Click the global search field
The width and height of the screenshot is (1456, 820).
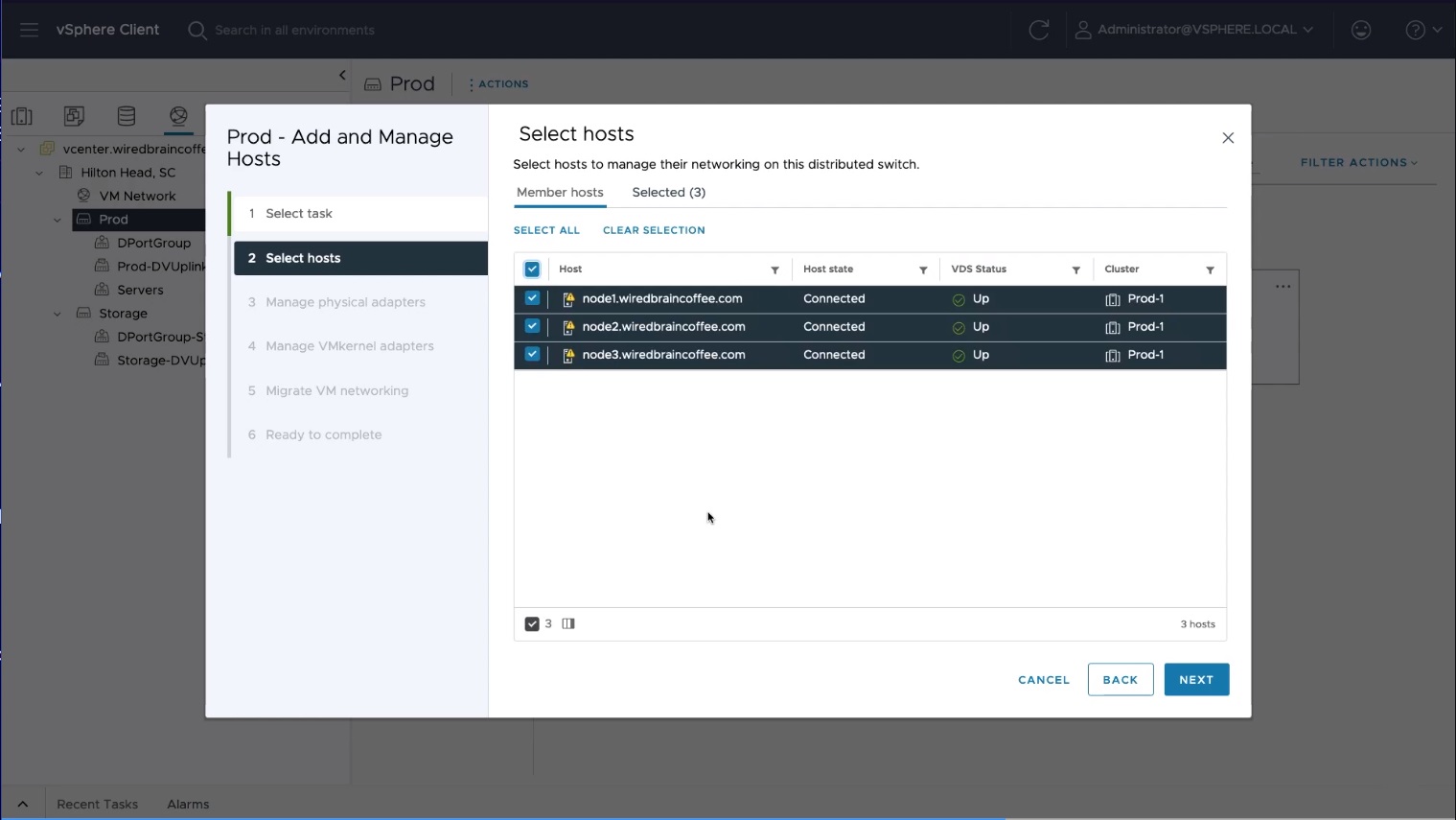coord(294,30)
